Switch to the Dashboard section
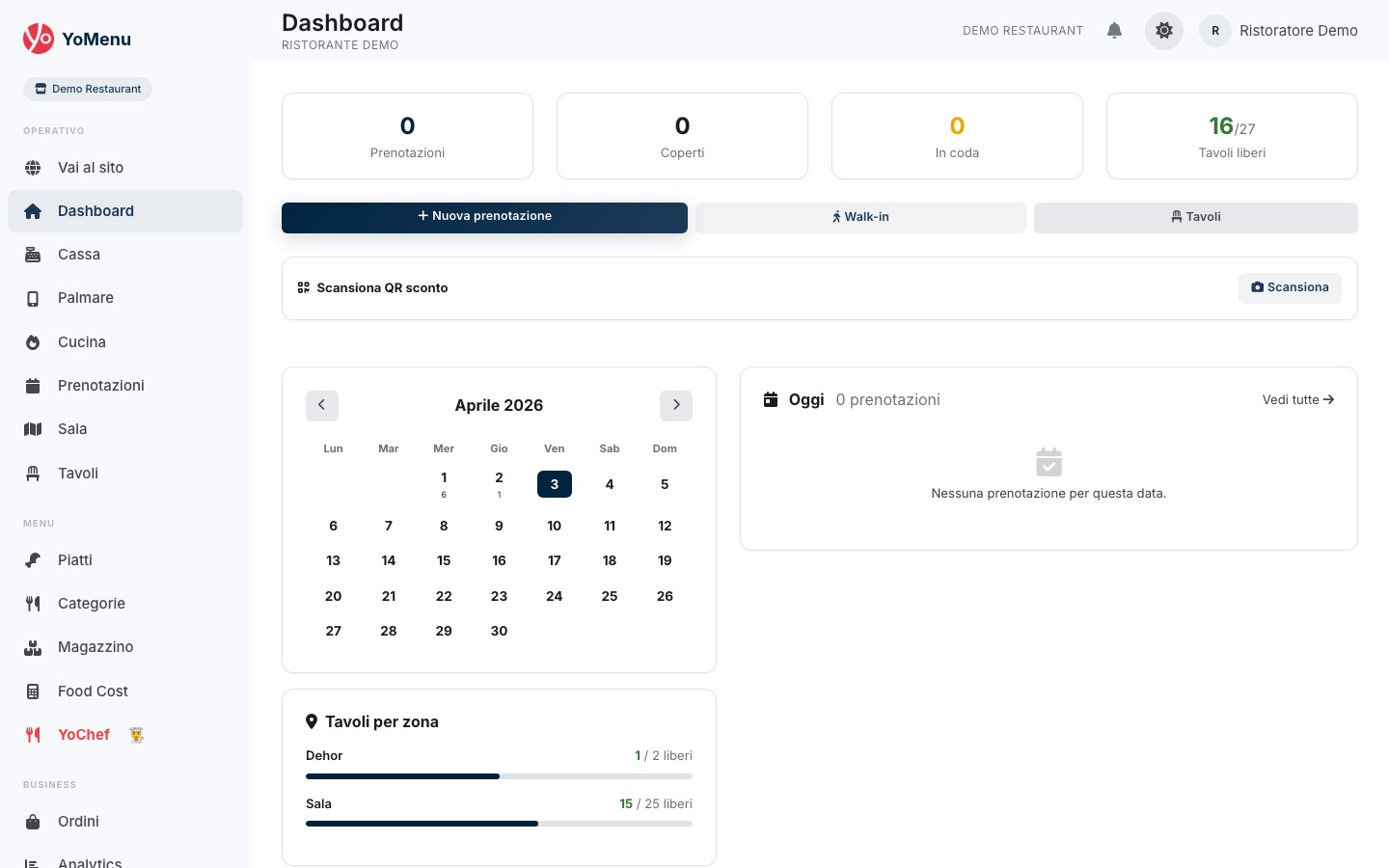The width and height of the screenshot is (1389, 868). (95, 210)
